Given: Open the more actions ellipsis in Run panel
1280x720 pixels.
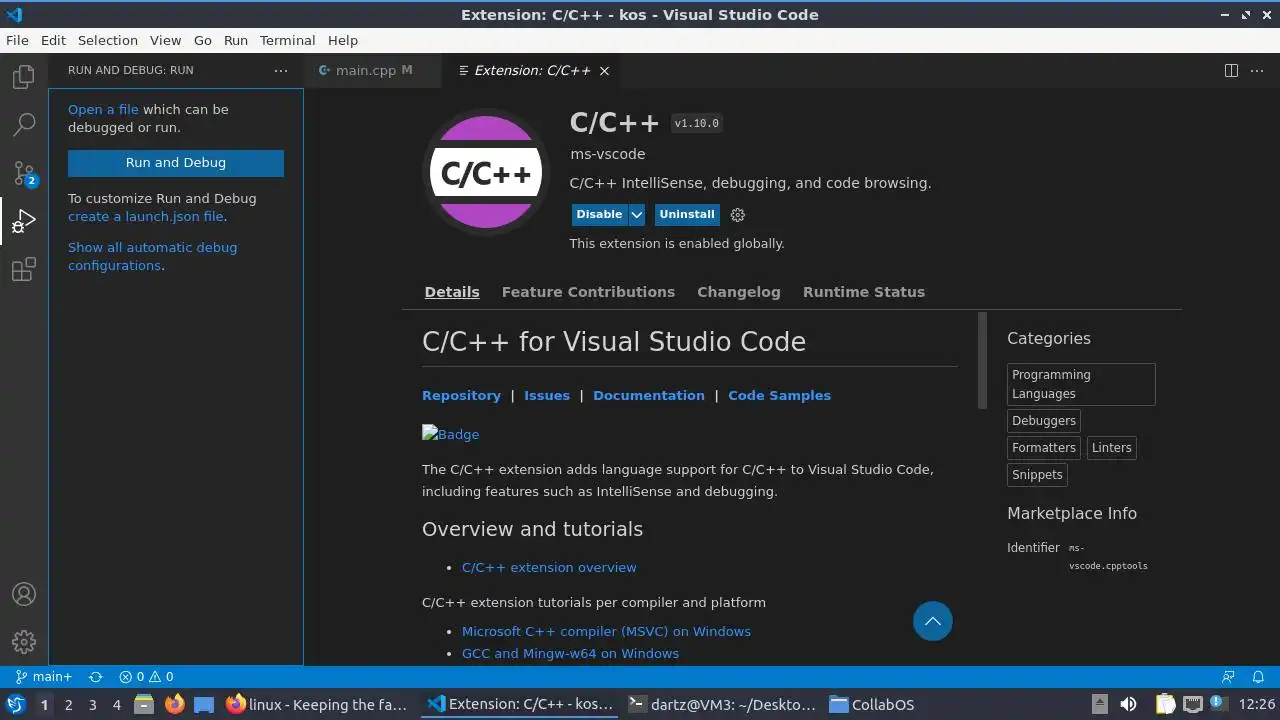Looking at the screenshot, I should coord(281,70).
